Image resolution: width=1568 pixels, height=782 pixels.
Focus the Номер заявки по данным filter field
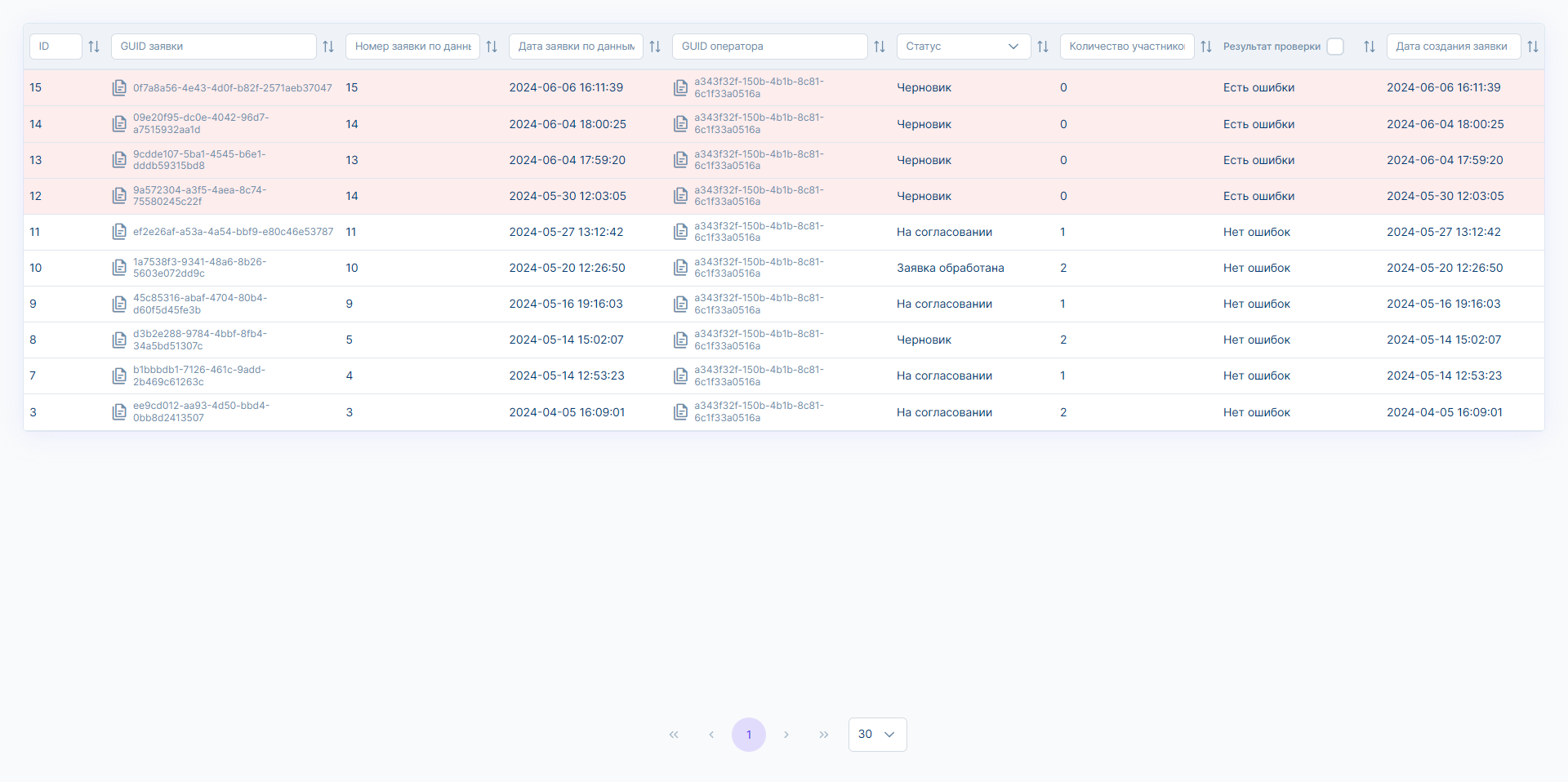(412, 47)
